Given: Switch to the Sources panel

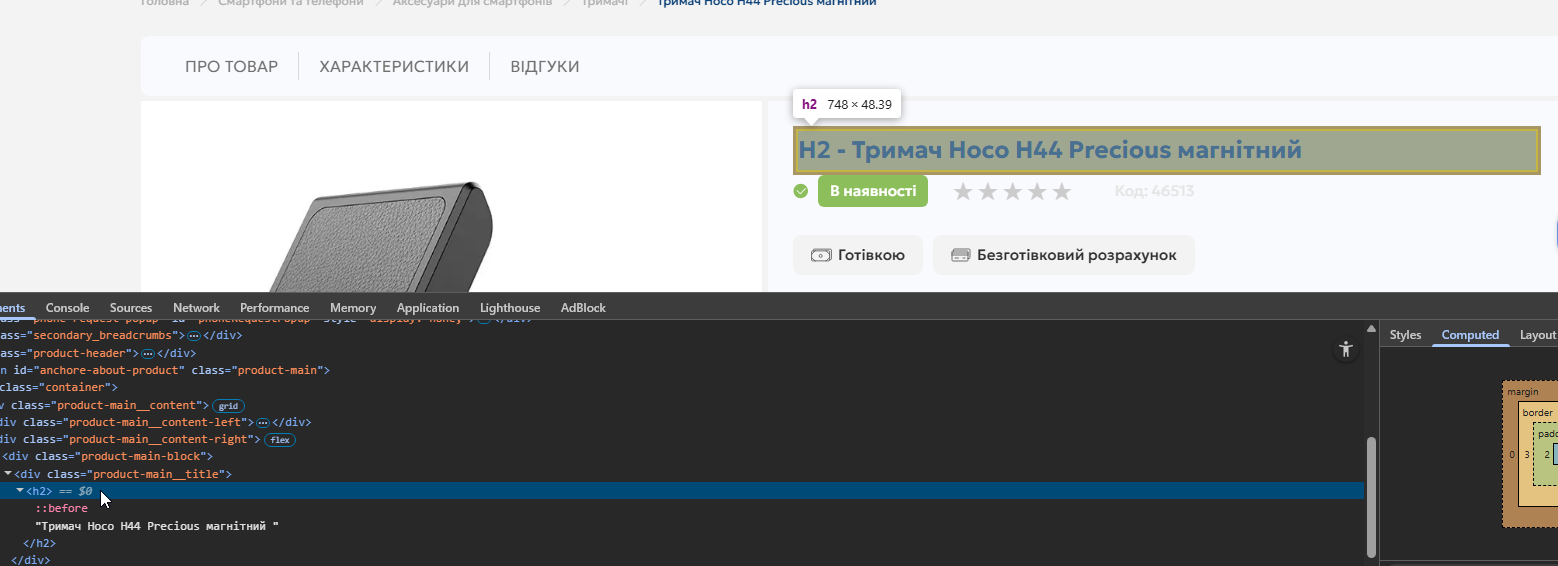Looking at the screenshot, I should (131, 308).
